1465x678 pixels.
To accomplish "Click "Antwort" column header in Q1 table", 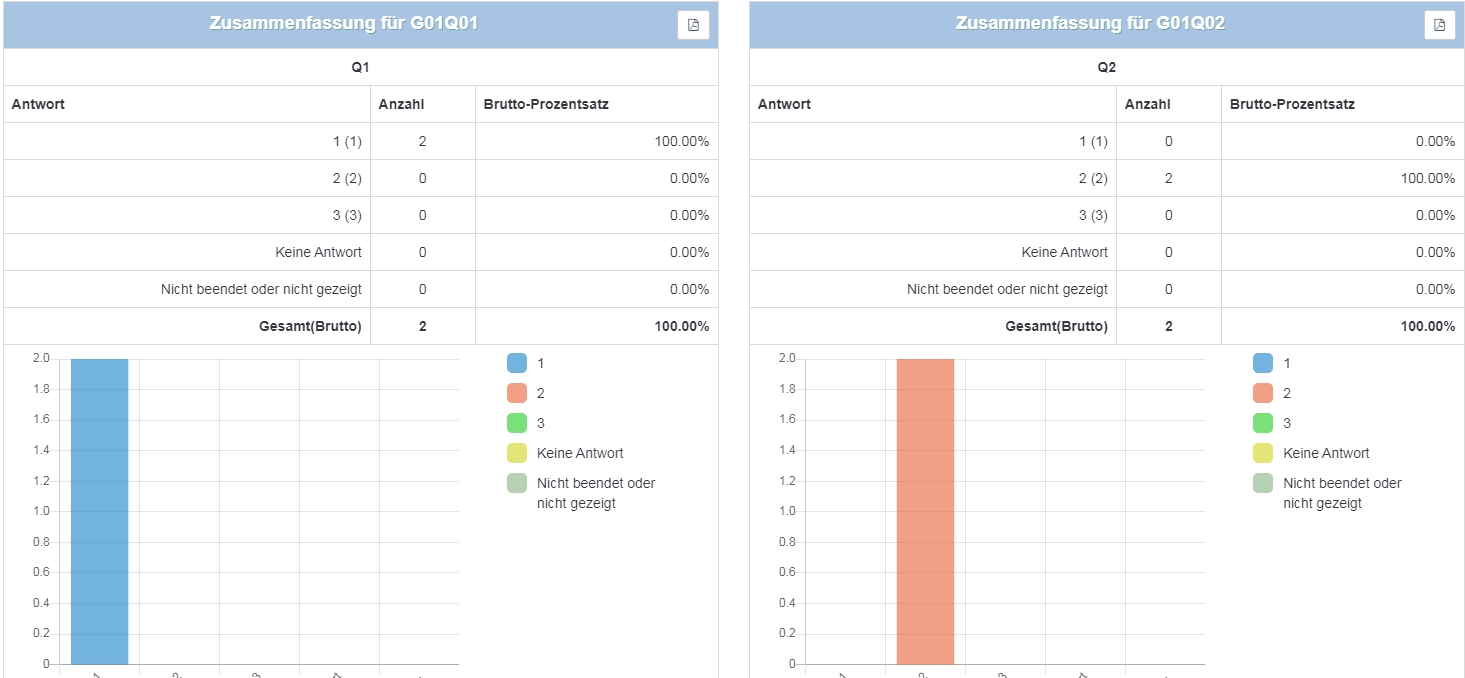I will coord(38,104).
